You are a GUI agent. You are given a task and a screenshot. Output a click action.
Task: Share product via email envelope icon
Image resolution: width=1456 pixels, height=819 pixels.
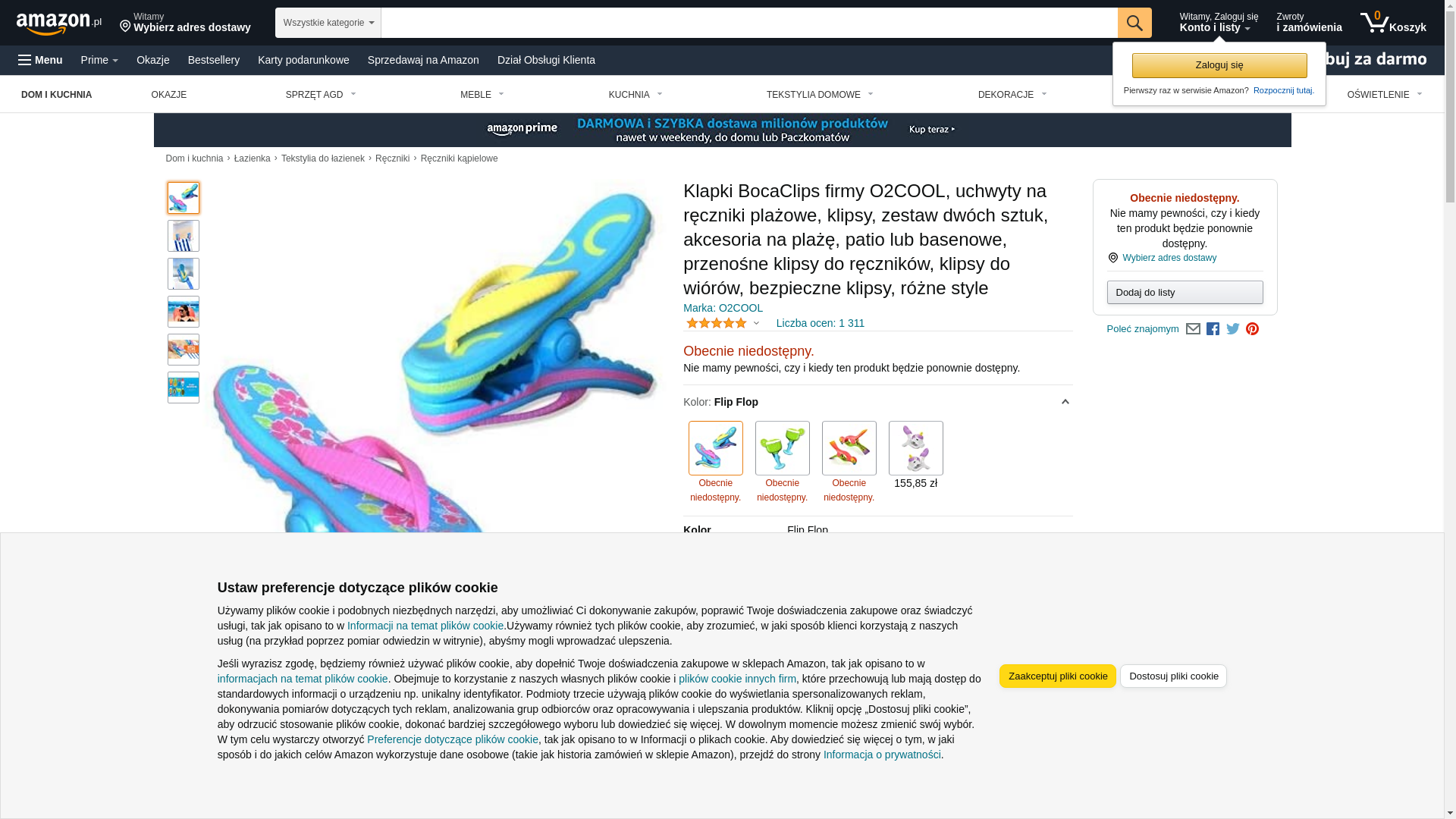(x=1193, y=329)
